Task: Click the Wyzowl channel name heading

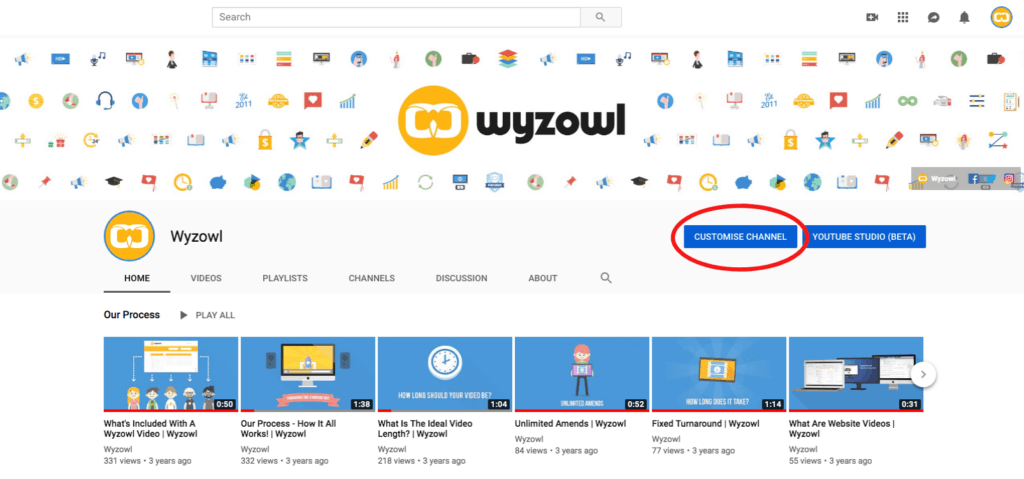Action: (197, 237)
